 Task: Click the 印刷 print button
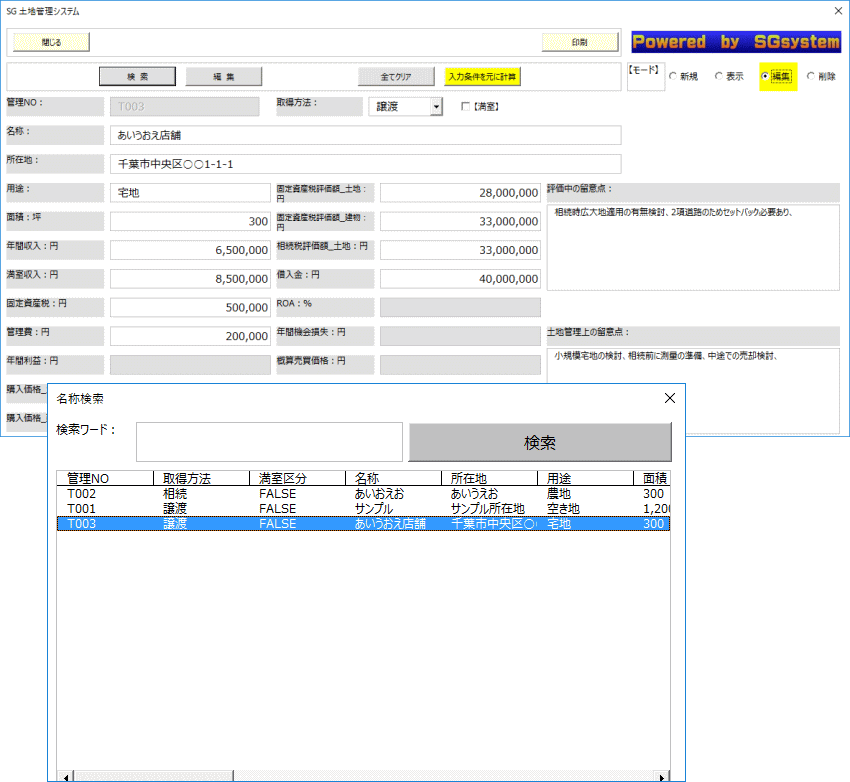click(x=579, y=42)
